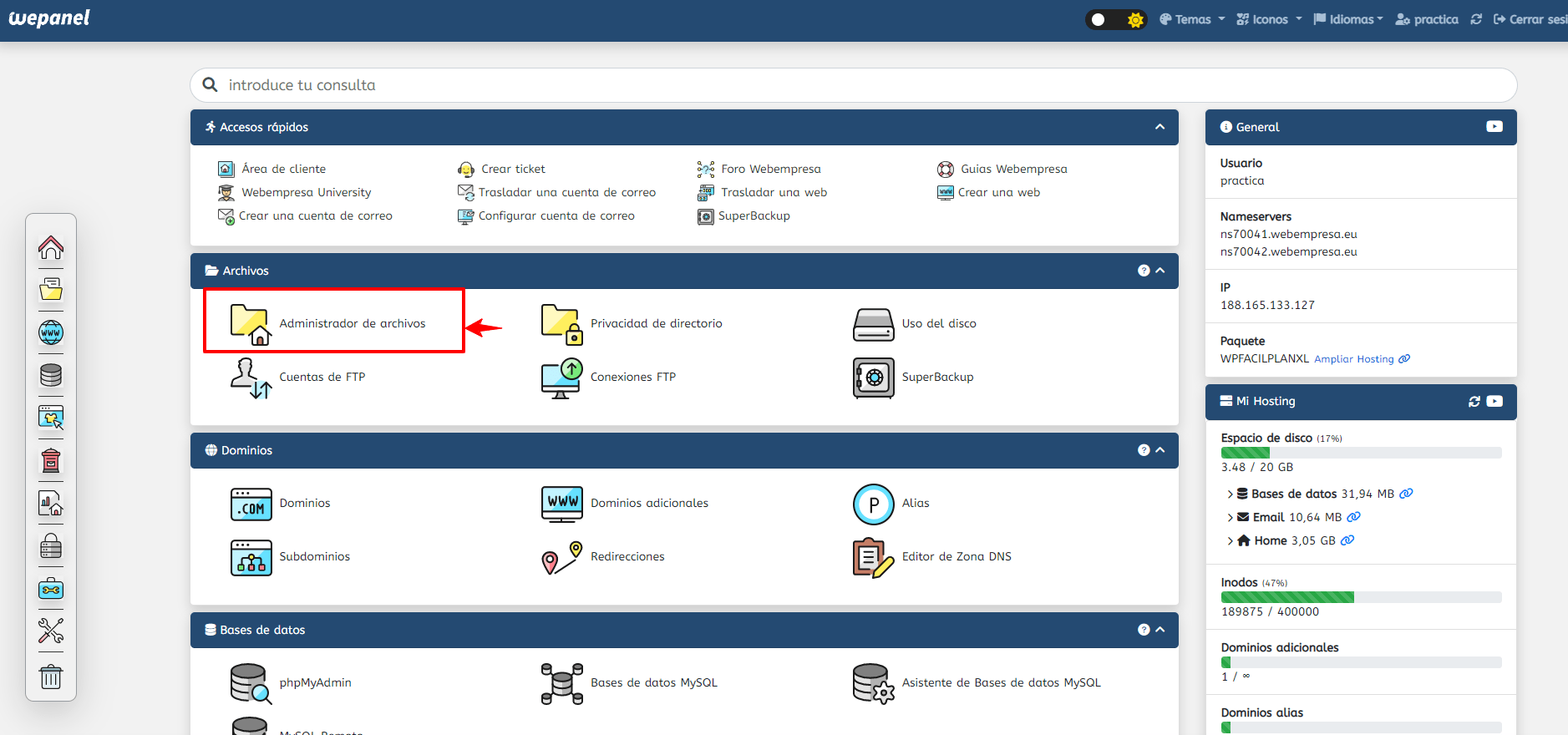The height and width of the screenshot is (735, 1568).
Task: Toggle the dark/light mode switch
Action: 1116,19
